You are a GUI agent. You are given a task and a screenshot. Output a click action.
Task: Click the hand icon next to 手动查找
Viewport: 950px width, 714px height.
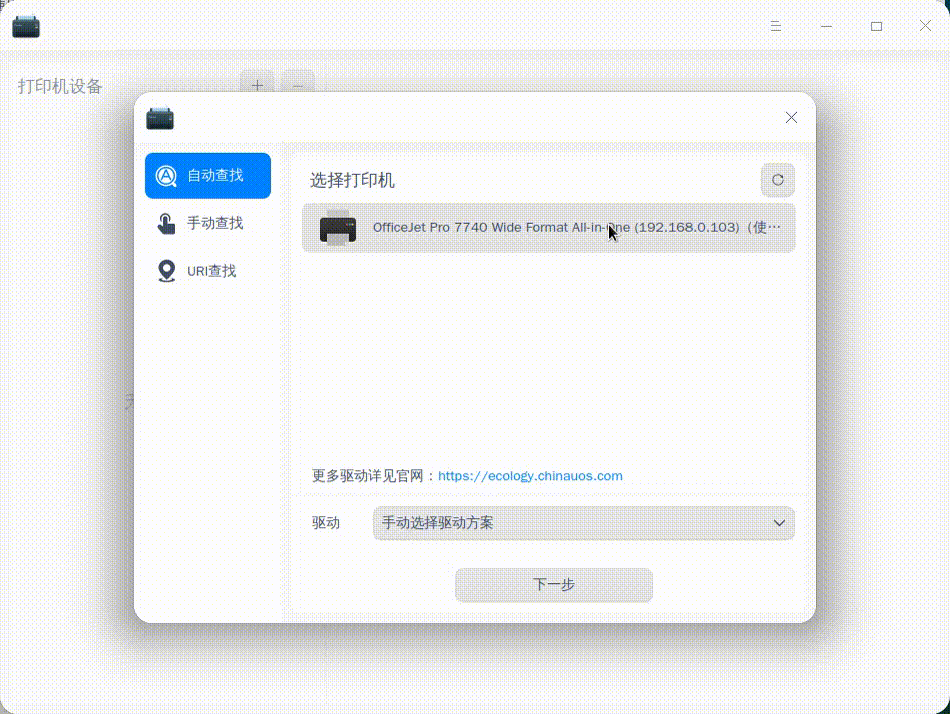pyautogui.click(x=166, y=222)
